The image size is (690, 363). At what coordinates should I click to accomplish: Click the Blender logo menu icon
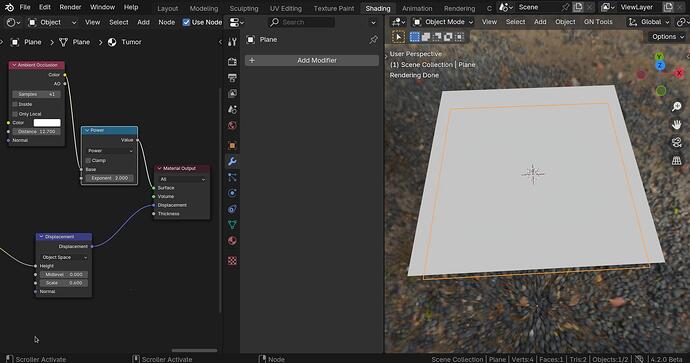pos(9,7)
